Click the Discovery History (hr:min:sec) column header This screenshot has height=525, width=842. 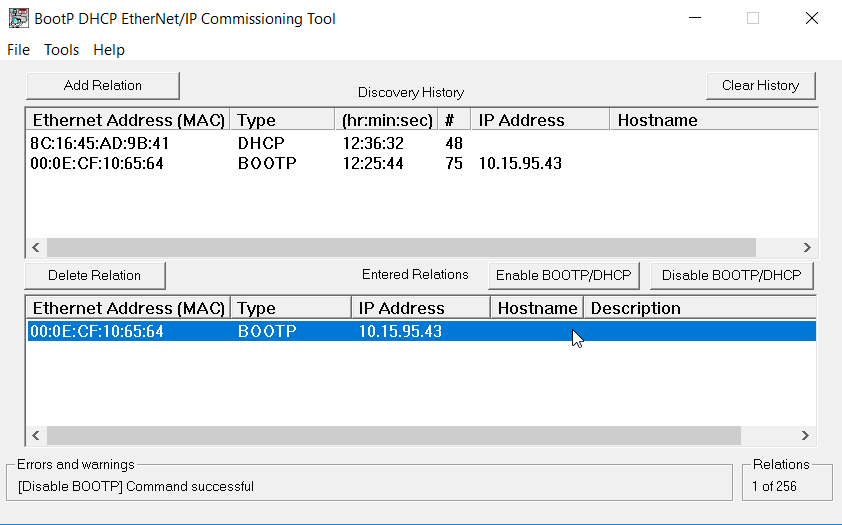click(x=387, y=120)
